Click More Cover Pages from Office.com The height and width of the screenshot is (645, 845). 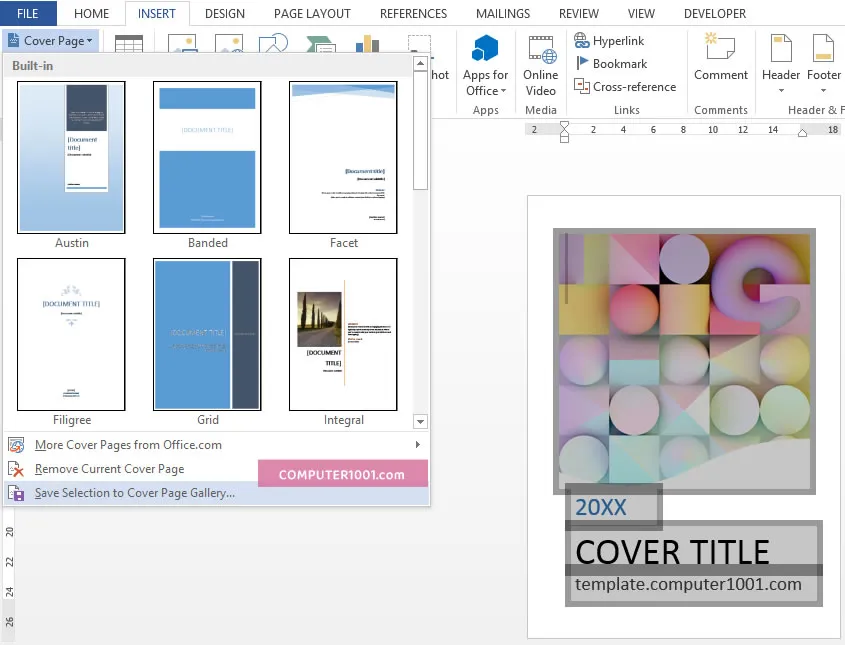(127, 444)
